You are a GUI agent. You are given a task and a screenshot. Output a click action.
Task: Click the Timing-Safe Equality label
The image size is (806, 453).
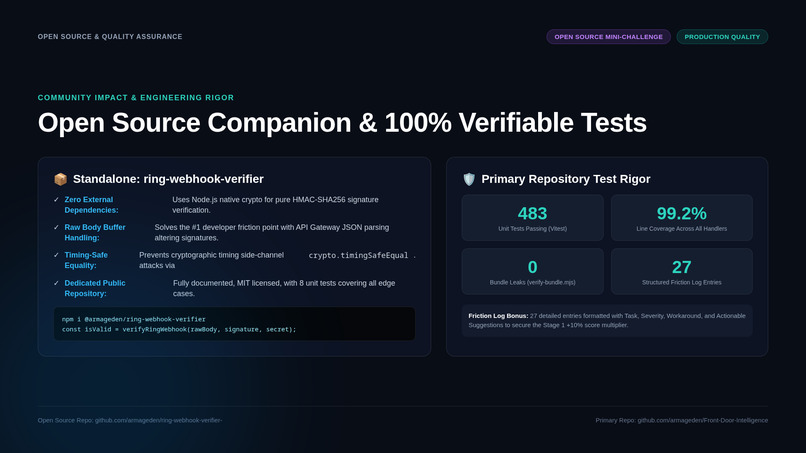pos(86,260)
